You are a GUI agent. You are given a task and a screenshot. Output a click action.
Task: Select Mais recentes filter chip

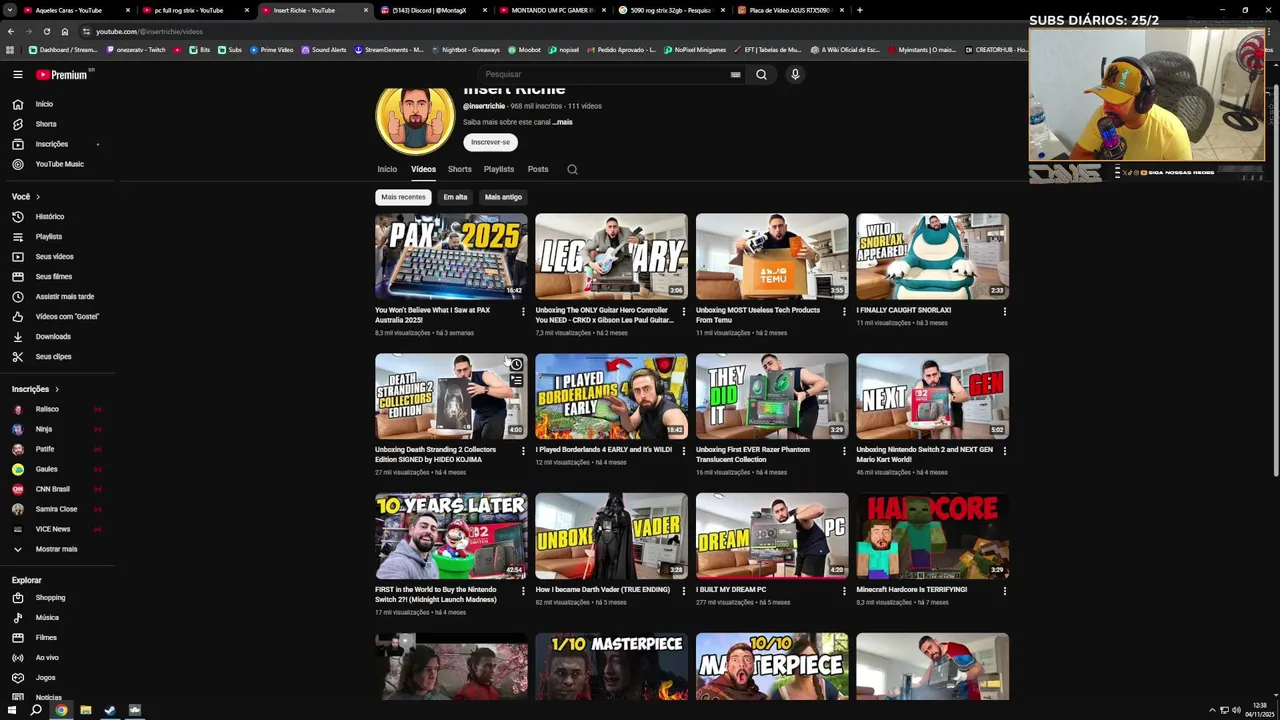pos(403,197)
